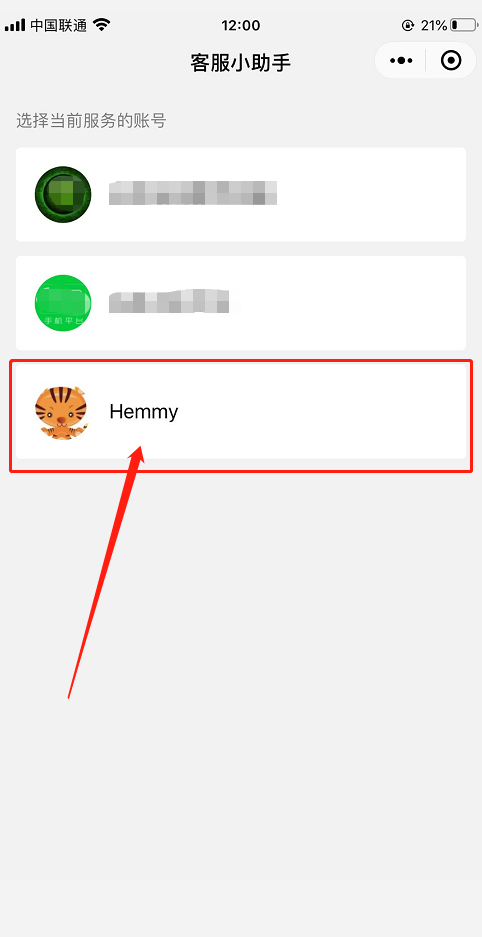482x937 pixels.
Task: Tap the cellular signal bars icon
Action: click(15, 25)
